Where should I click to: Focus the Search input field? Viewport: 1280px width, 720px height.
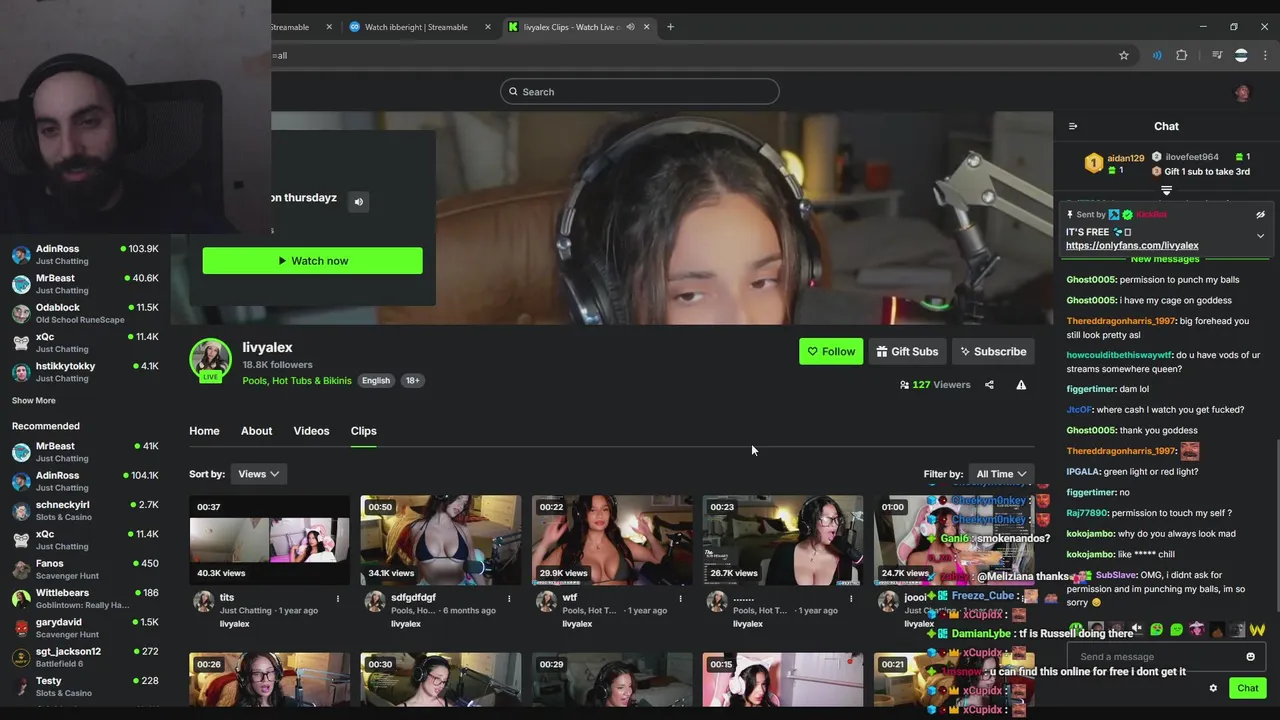(x=640, y=92)
